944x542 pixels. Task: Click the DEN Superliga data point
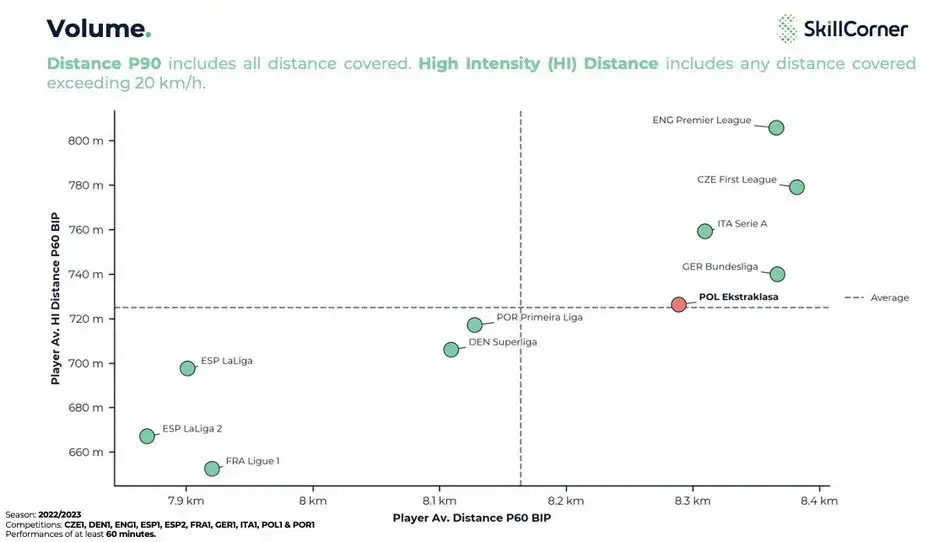[x=451, y=349]
